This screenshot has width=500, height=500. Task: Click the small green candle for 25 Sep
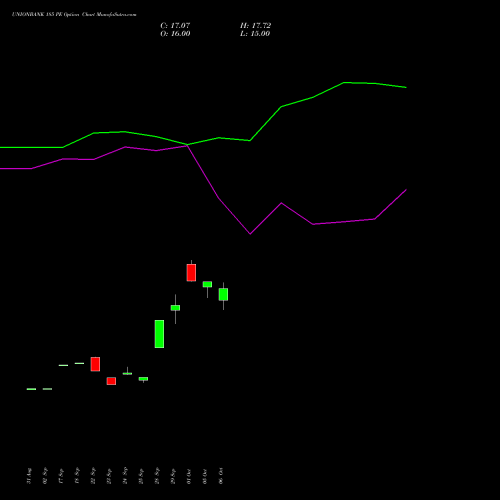[143, 379]
